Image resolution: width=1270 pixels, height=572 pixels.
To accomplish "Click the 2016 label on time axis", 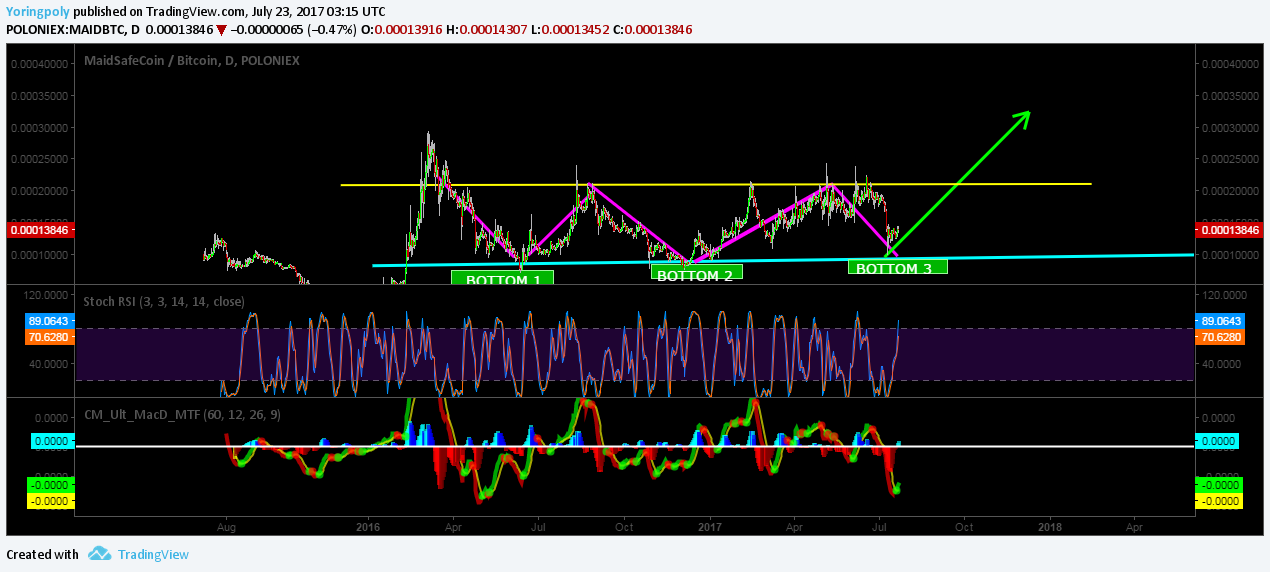I will tap(369, 526).
